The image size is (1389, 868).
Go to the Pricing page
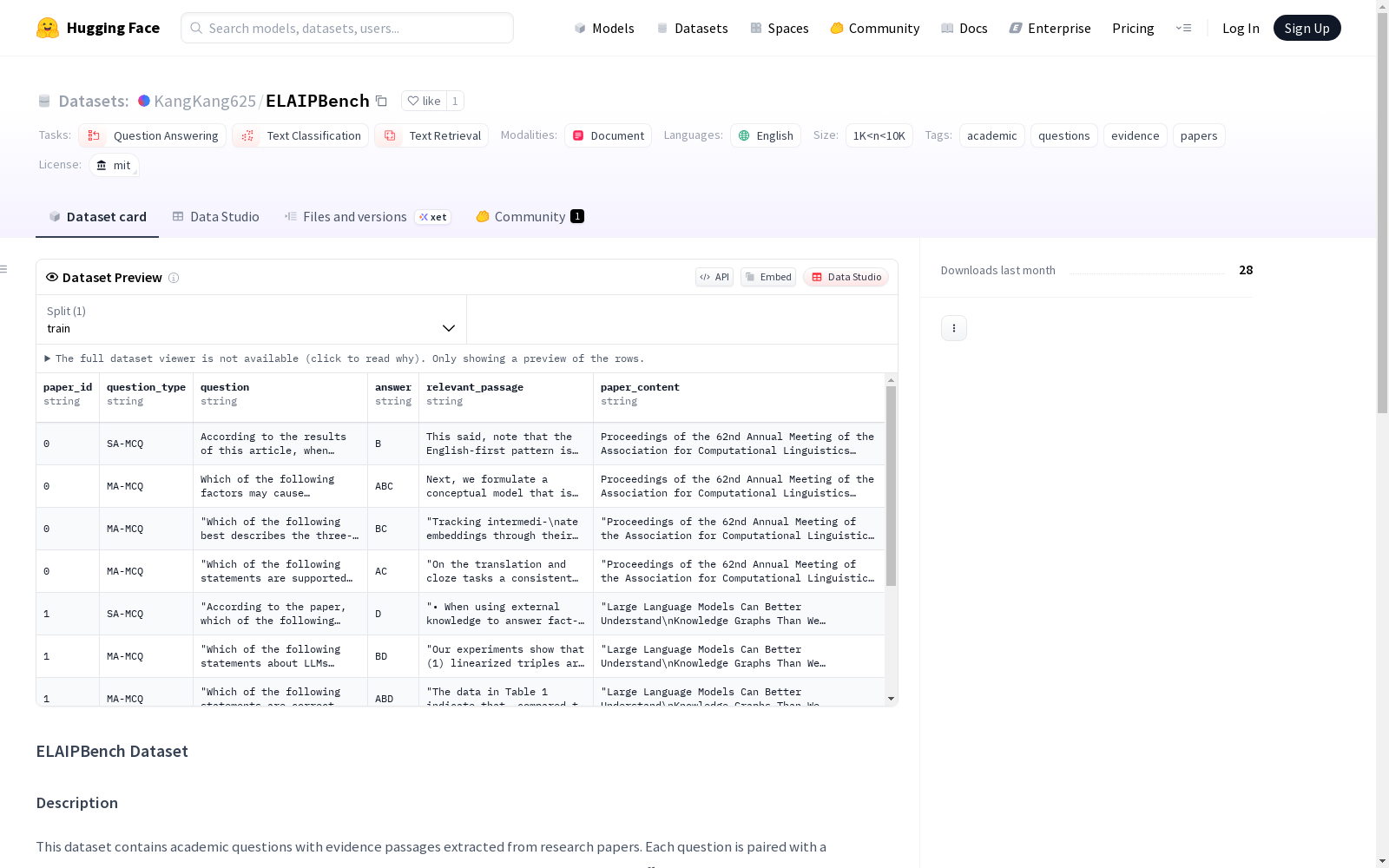tap(1133, 28)
